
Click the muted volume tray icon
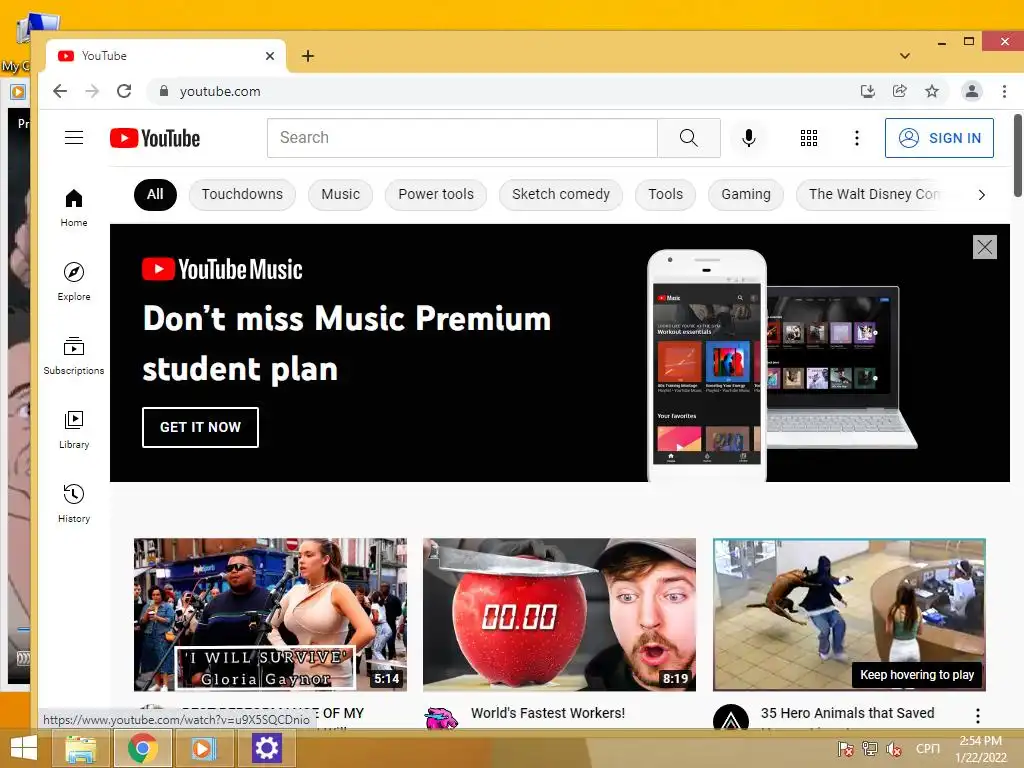(x=893, y=748)
